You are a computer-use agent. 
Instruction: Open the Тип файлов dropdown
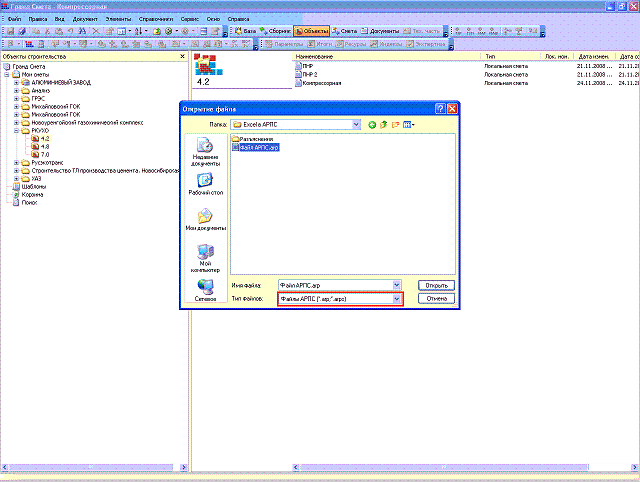397,299
